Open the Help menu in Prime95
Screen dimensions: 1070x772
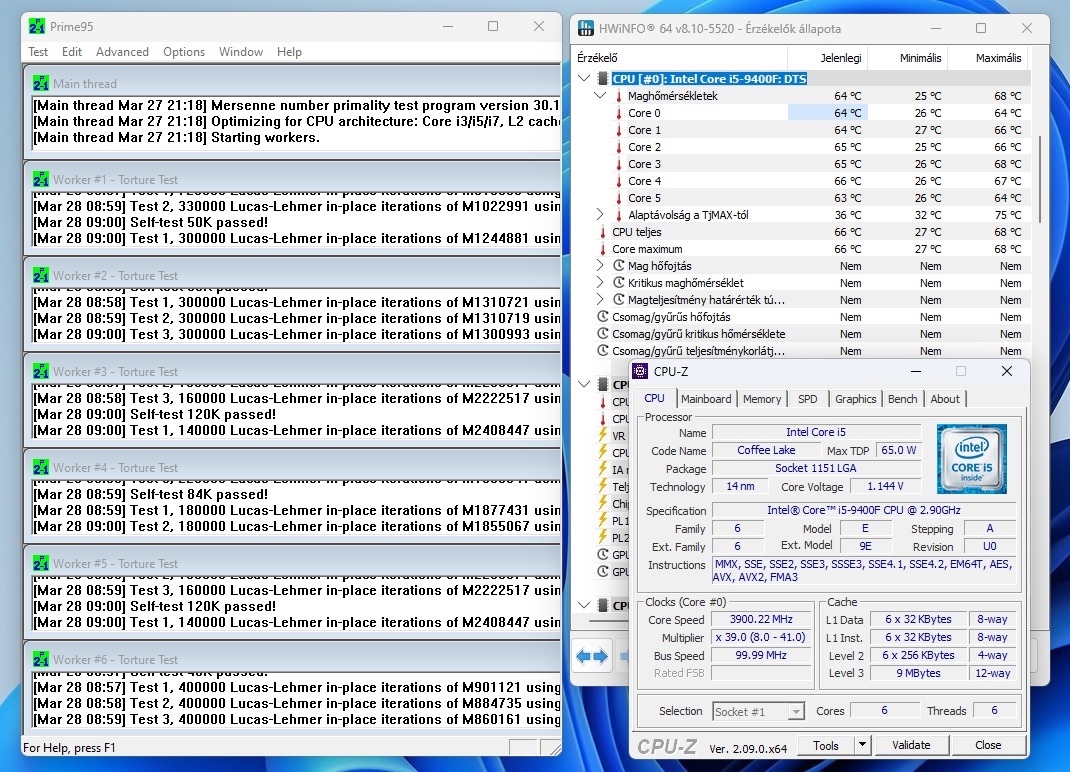289,52
